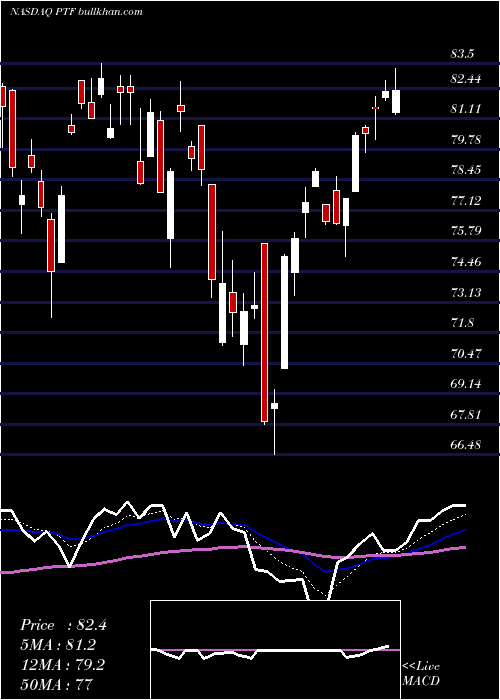
Task: Click the 5MA : 81.2 readout
Action: [58, 645]
